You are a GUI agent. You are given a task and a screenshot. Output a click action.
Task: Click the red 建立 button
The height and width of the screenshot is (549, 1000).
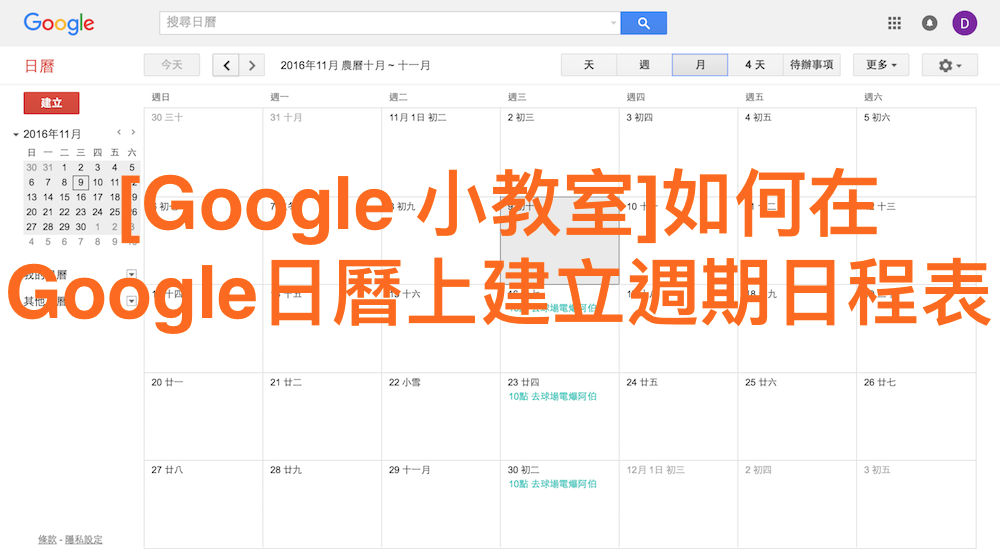(x=51, y=103)
